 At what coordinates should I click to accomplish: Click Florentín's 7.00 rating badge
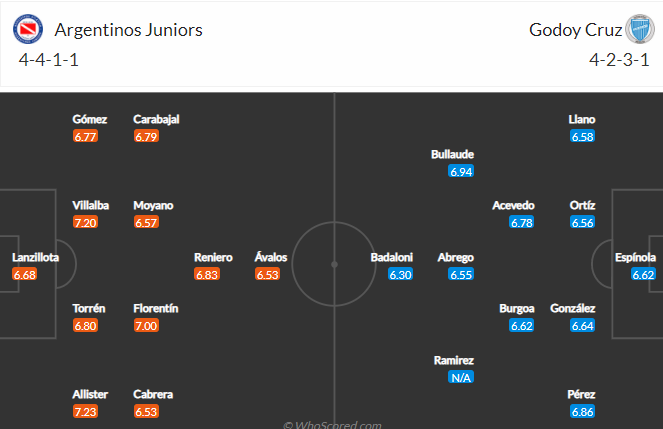(x=146, y=326)
